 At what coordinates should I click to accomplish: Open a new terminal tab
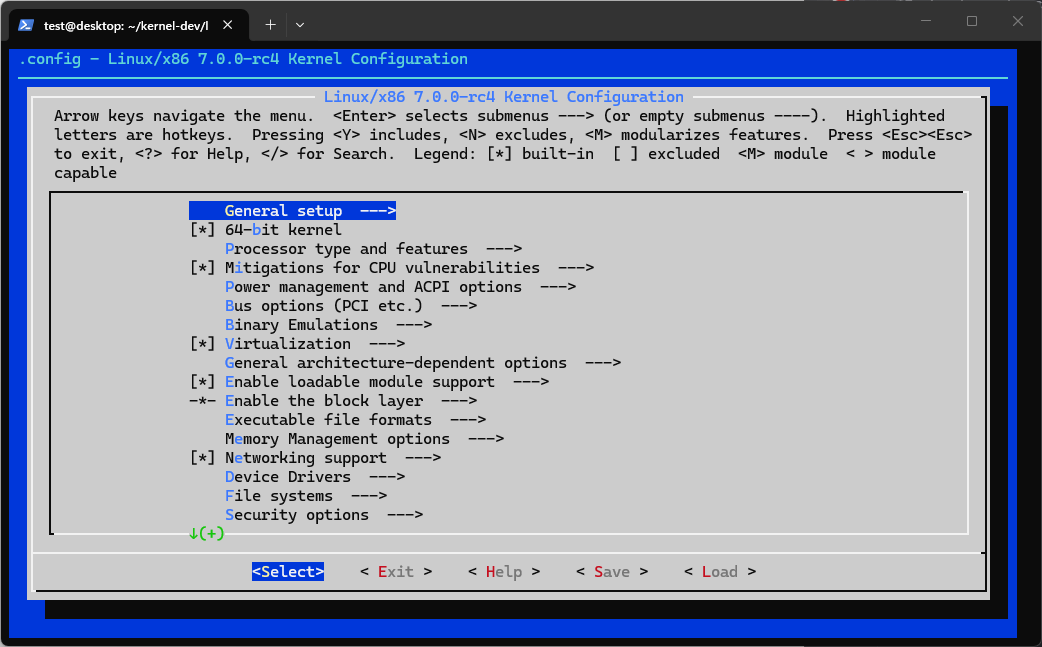[270, 25]
